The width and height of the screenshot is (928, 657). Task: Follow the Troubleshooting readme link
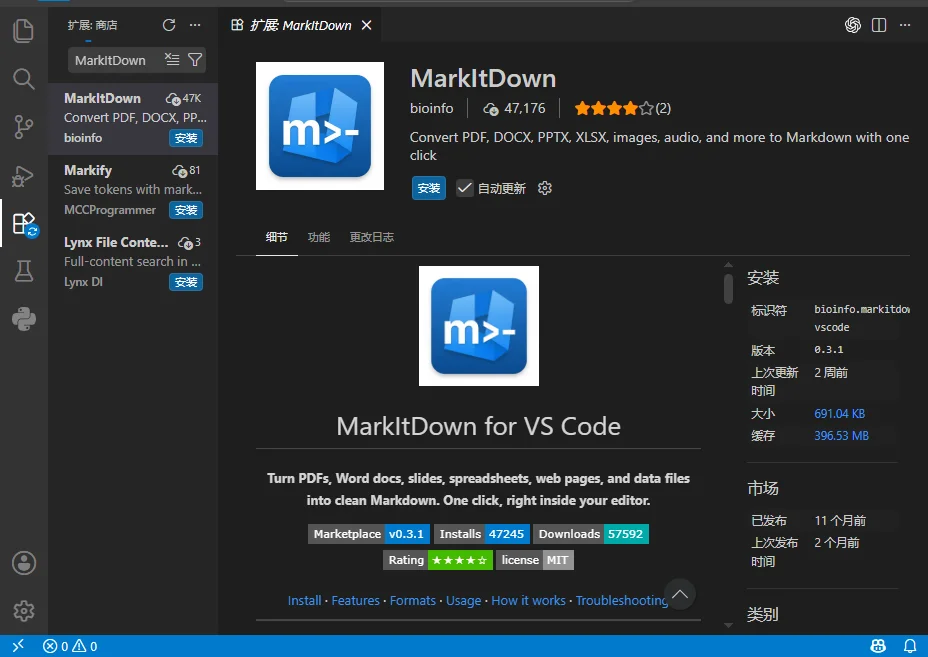pyautogui.click(x=622, y=601)
